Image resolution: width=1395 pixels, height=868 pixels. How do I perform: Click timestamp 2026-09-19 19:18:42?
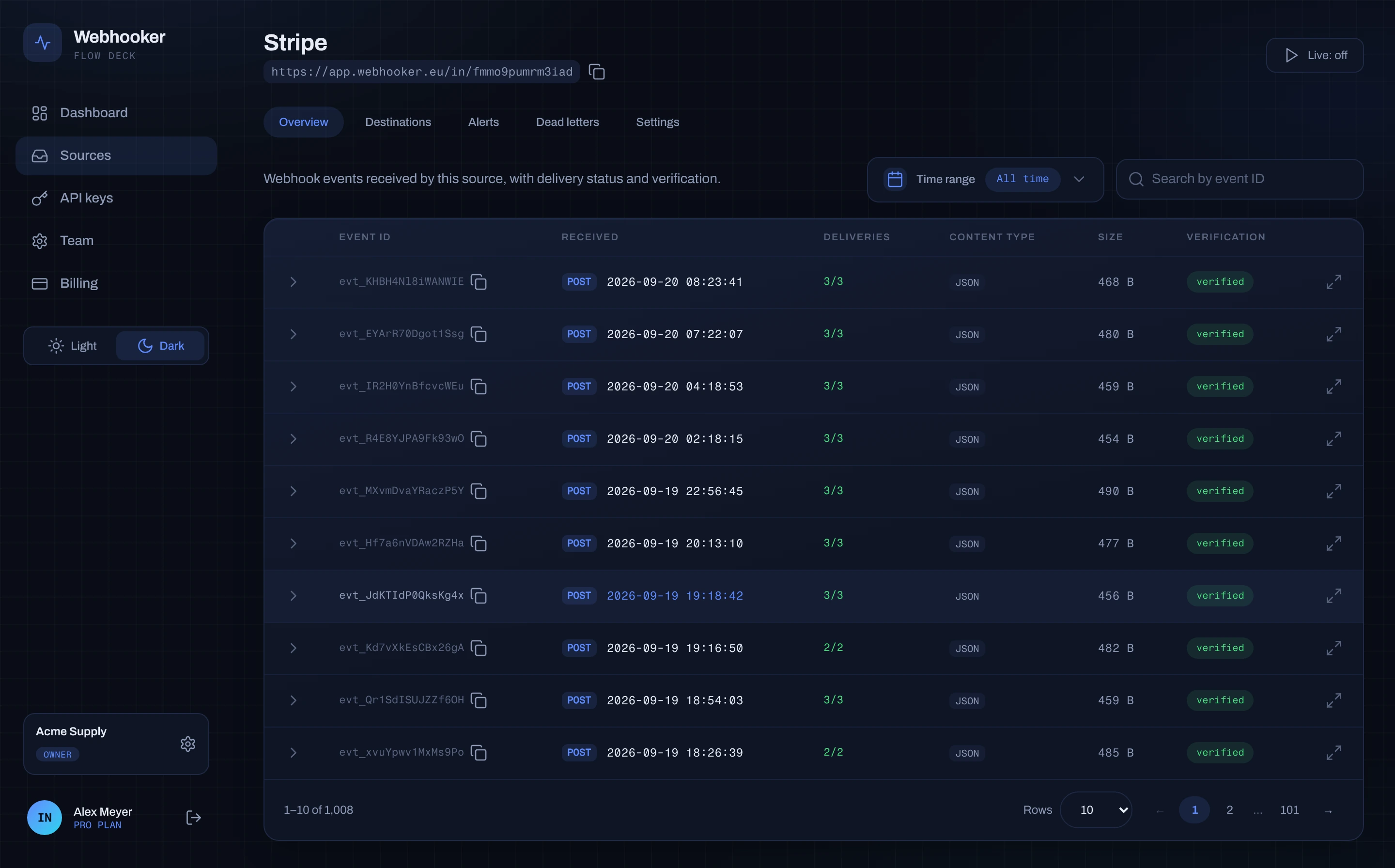[675, 596]
